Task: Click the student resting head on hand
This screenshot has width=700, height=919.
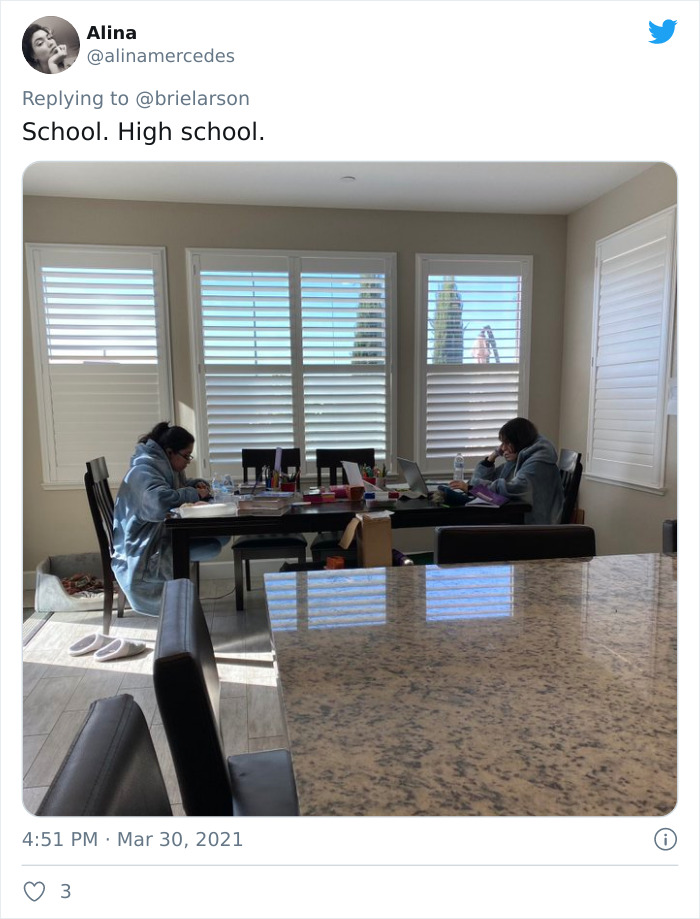Action: pyautogui.click(x=519, y=470)
